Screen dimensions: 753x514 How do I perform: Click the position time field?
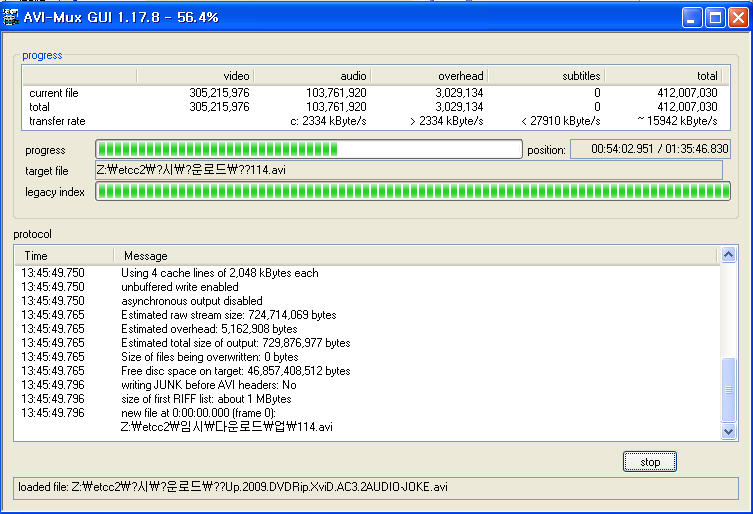650,149
